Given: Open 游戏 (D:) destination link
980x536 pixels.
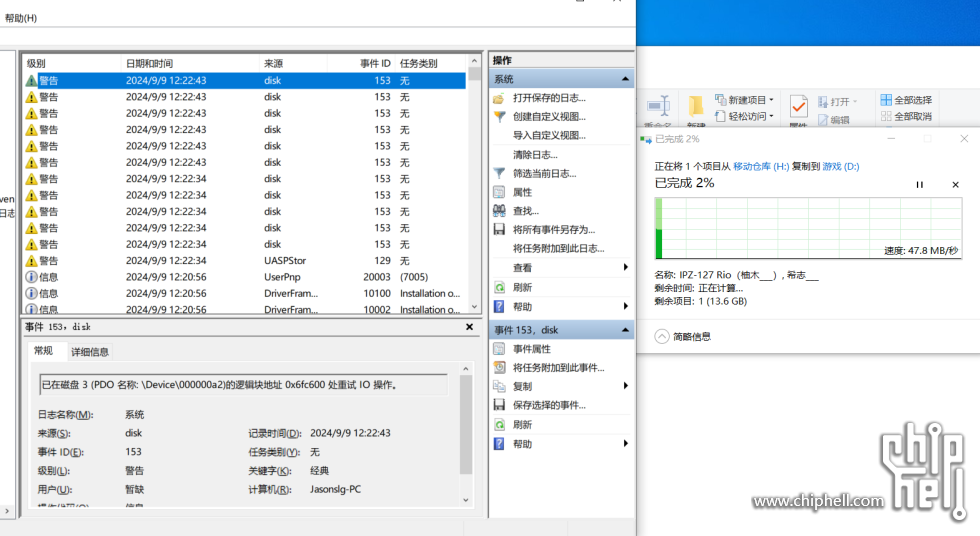Looking at the screenshot, I should [841, 167].
